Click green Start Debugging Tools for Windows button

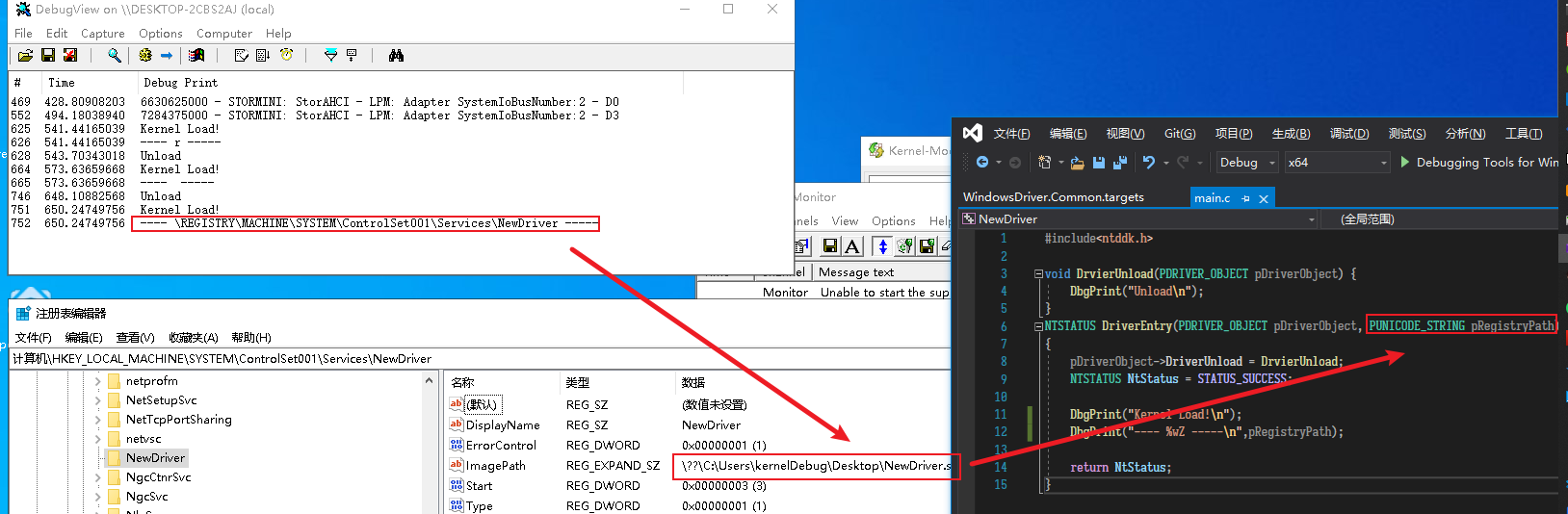pos(1479,162)
